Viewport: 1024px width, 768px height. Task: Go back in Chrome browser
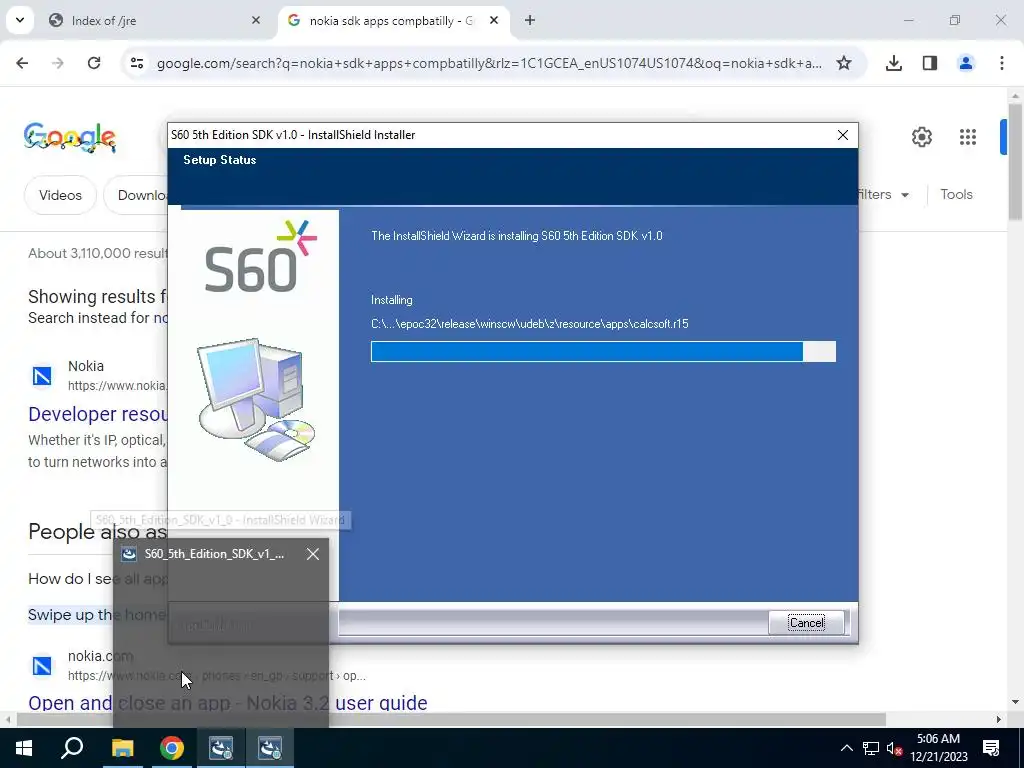22,63
